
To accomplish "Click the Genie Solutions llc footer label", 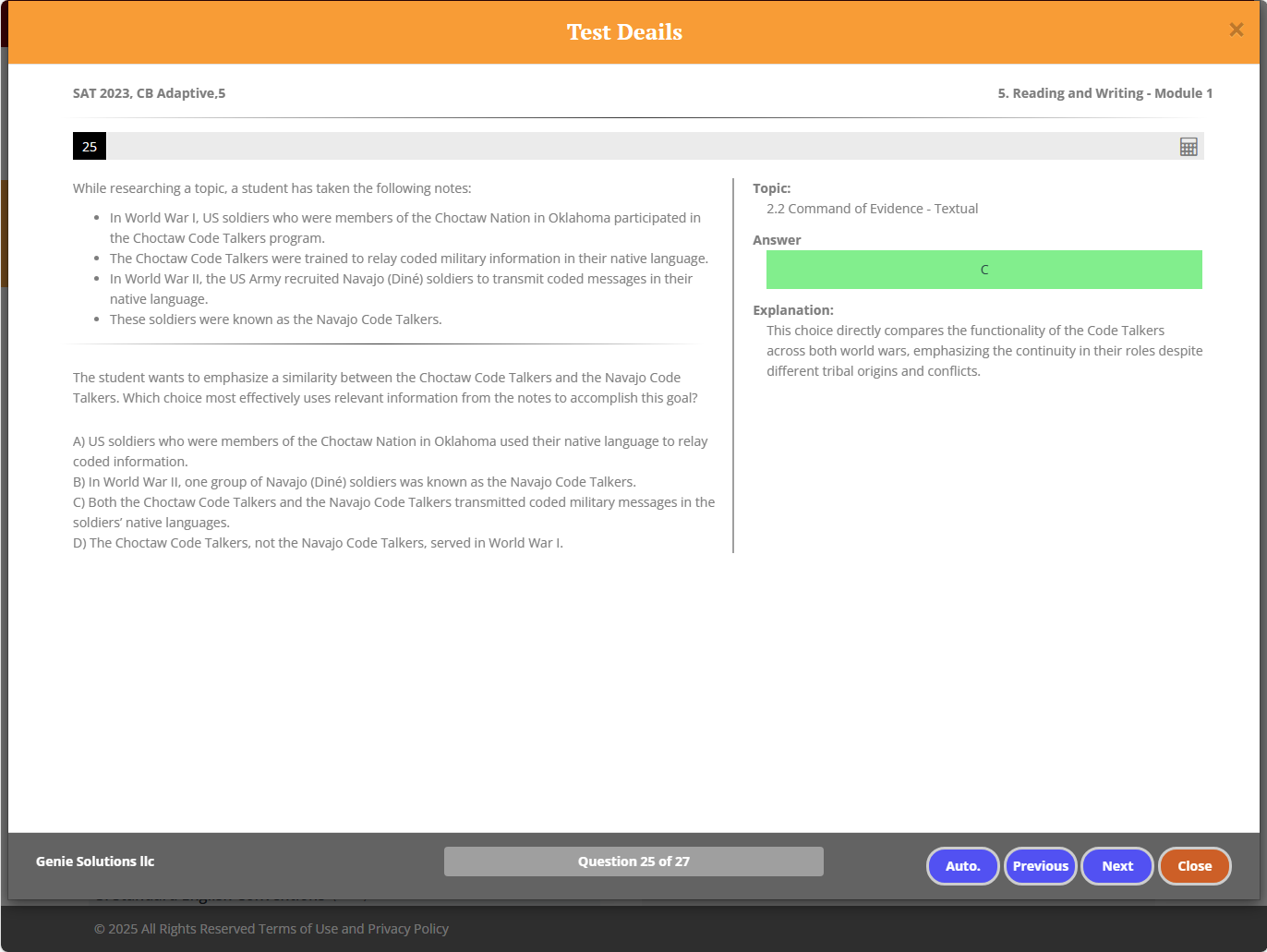I will pyautogui.click(x=94, y=861).
